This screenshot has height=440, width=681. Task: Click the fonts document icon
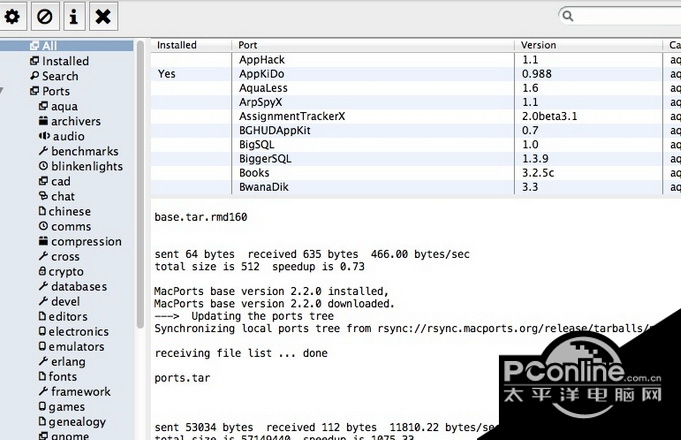pos(42,376)
